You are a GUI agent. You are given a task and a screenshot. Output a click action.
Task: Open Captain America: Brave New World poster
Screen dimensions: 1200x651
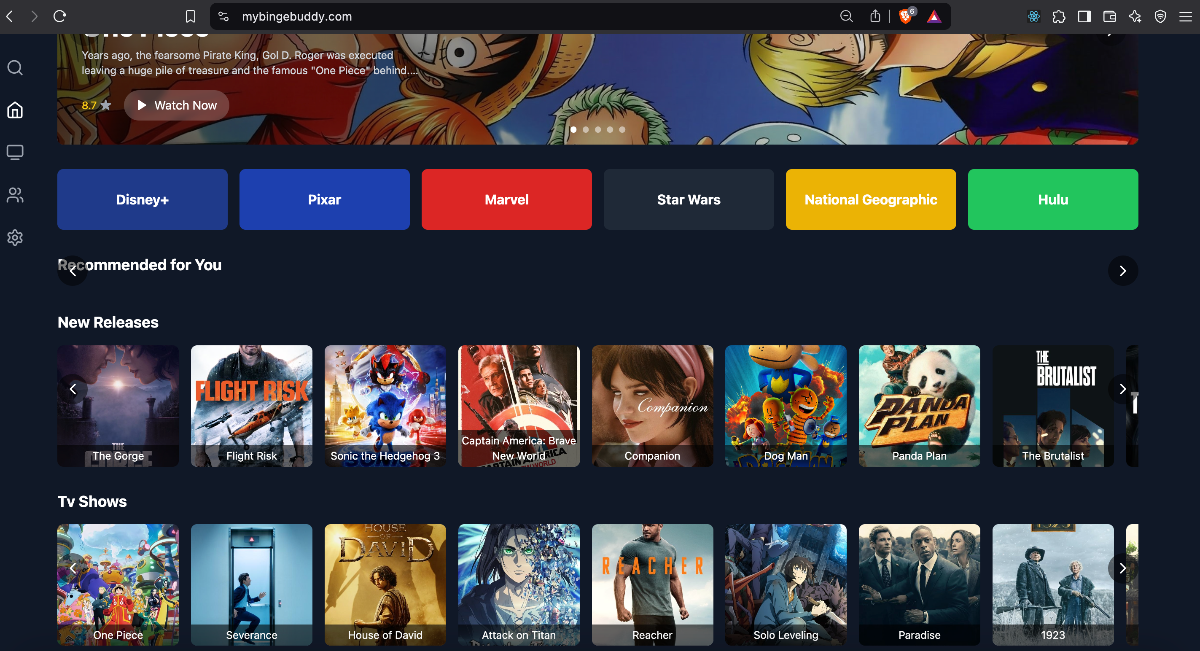coord(519,406)
